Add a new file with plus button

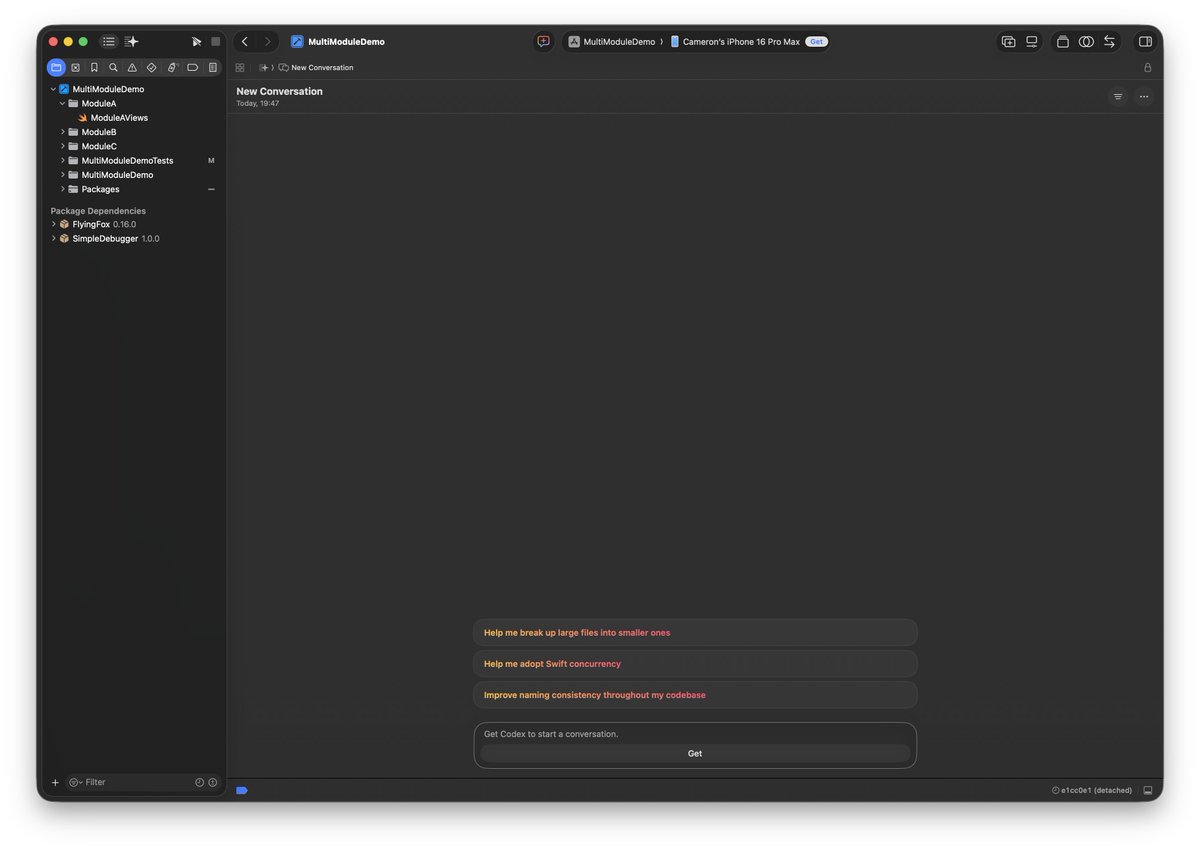[55, 782]
